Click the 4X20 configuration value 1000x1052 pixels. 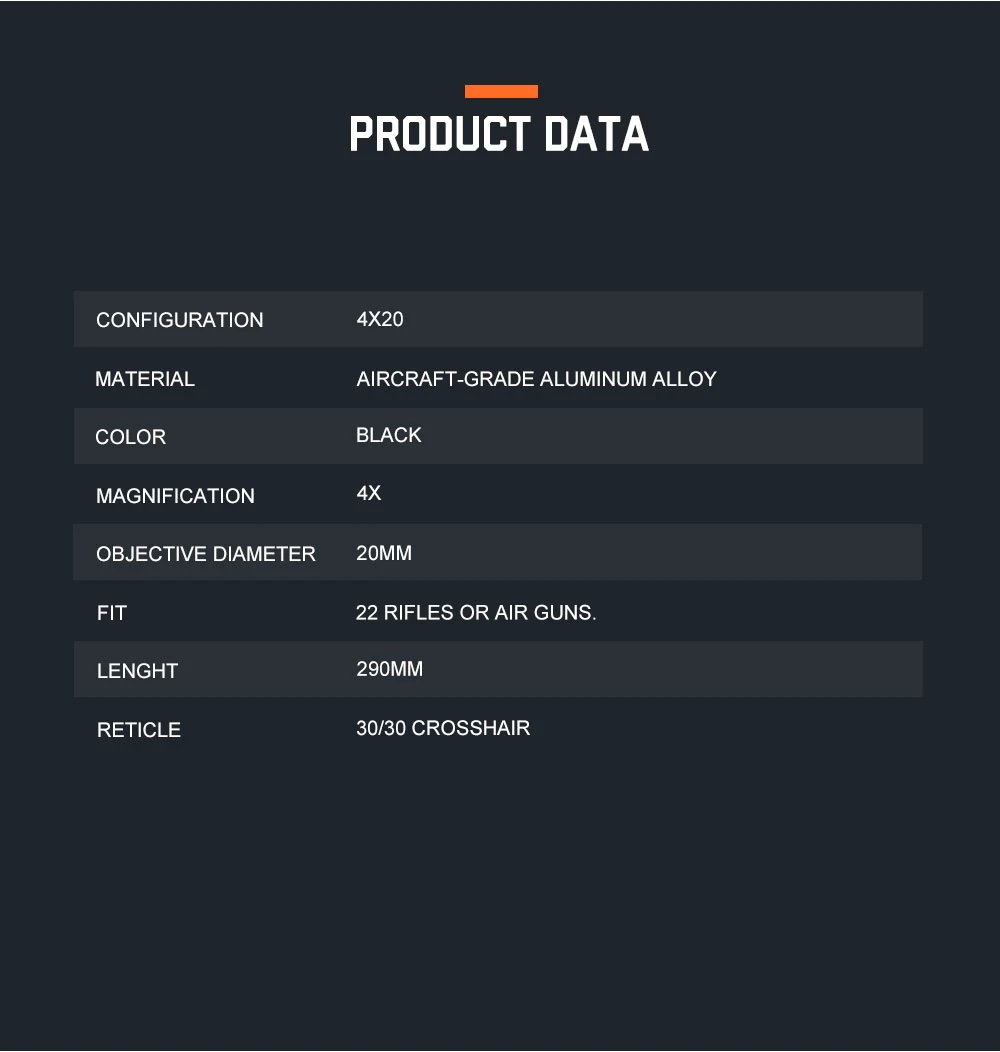(x=380, y=319)
